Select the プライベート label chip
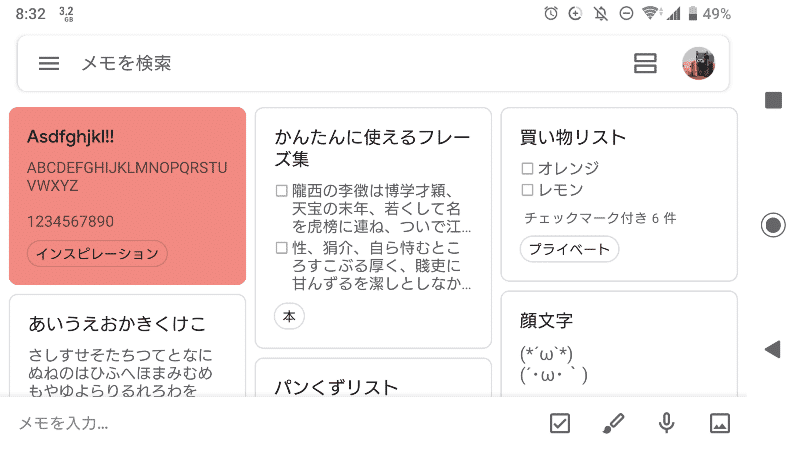800x450 pixels. [569, 249]
